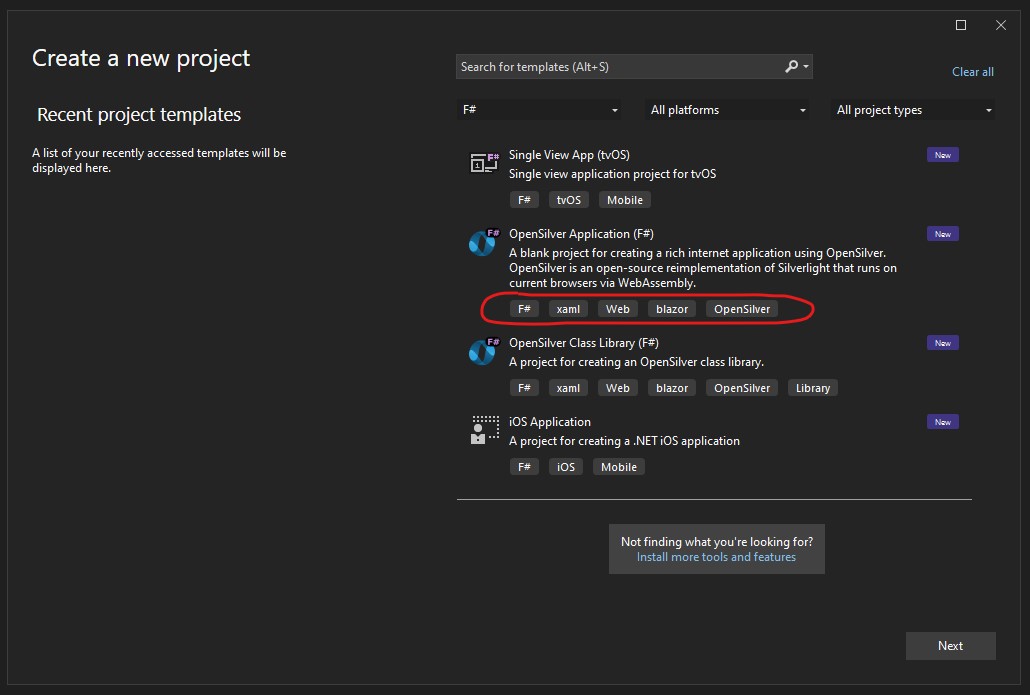
Task: Open the F# language dropdown
Action: tap(540, 109)
